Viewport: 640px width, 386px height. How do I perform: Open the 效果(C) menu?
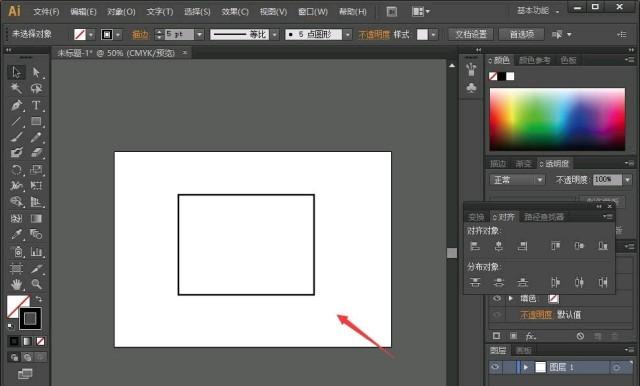coord(235,12)
